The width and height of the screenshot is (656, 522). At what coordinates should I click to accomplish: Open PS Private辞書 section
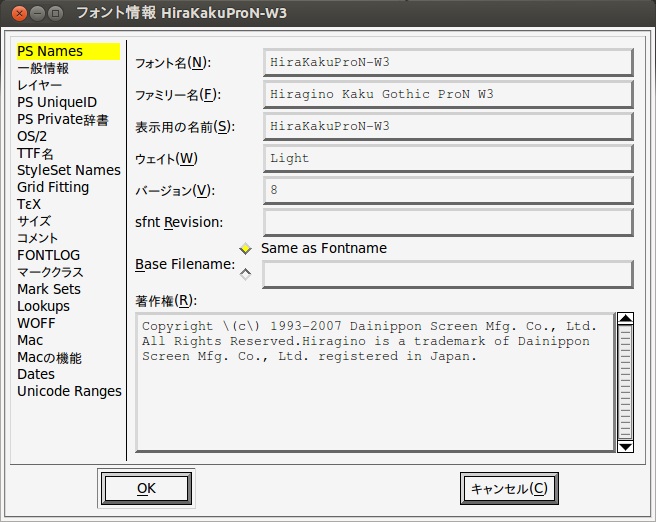coord(63,120)
